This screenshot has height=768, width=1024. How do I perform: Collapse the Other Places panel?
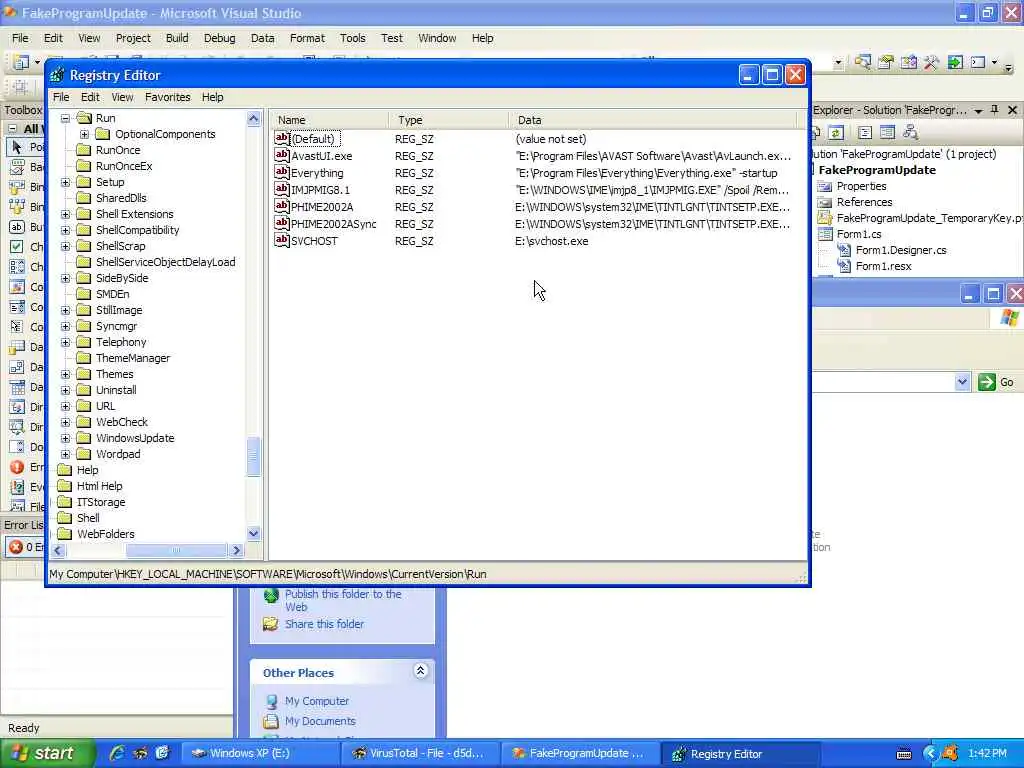click(421, 671)
